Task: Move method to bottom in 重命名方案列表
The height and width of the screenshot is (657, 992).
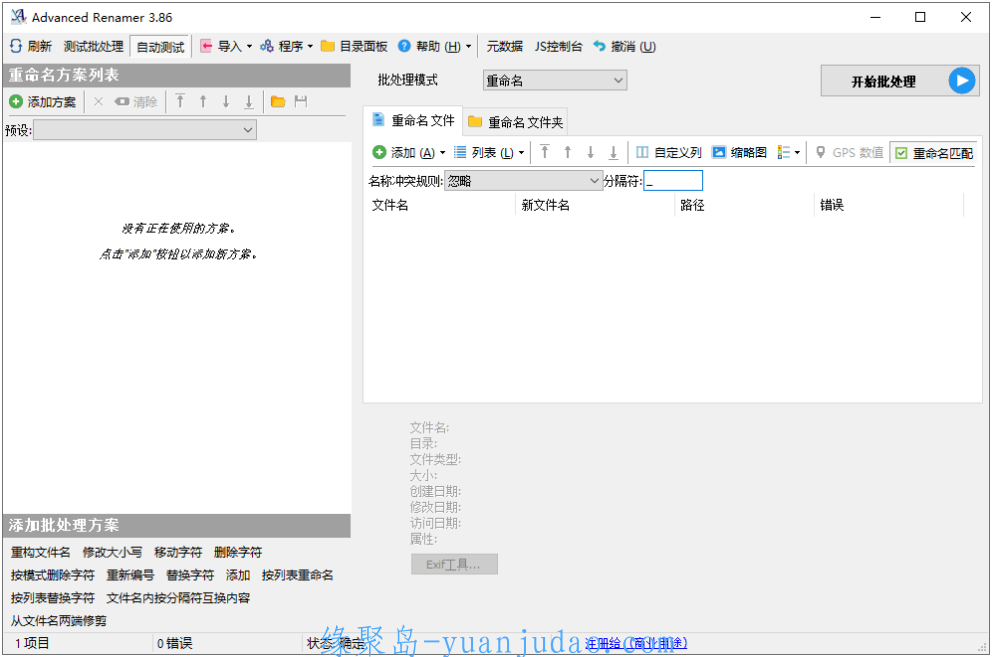Action: 249,101
